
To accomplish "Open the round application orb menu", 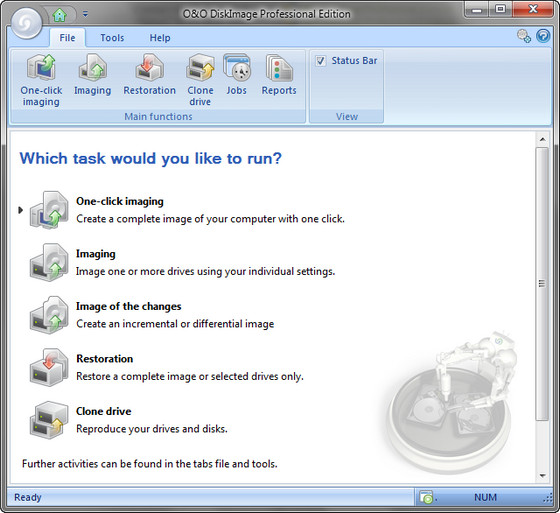I will [x=27, y=24].
